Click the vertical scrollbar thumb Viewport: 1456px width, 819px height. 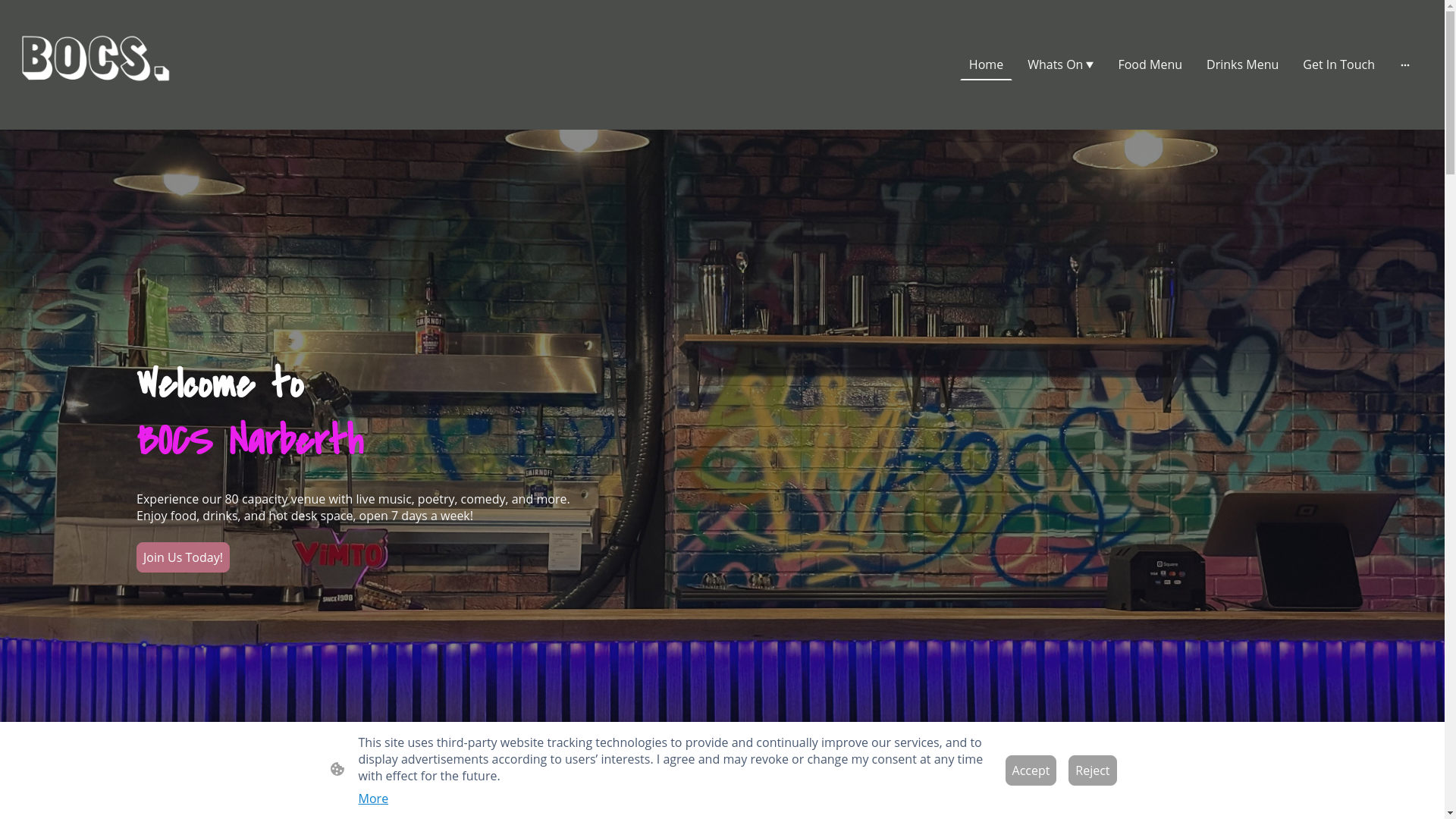1450,91
